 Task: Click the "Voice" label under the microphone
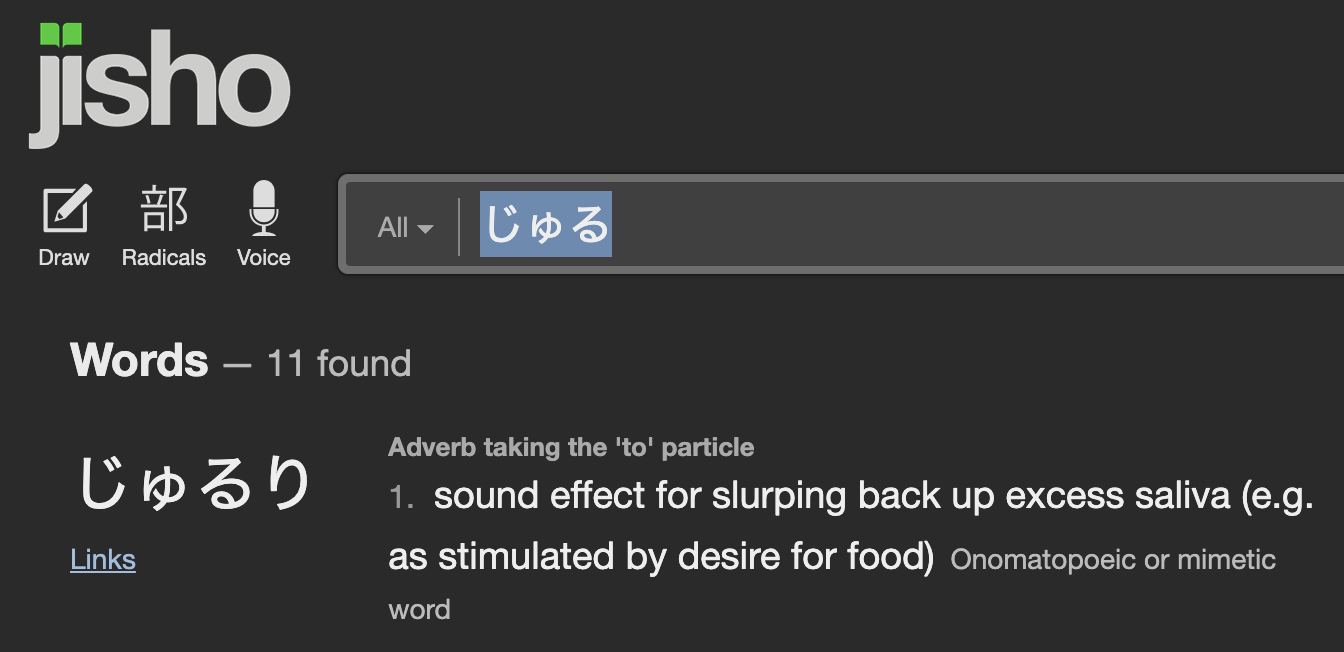click(263, 258)
